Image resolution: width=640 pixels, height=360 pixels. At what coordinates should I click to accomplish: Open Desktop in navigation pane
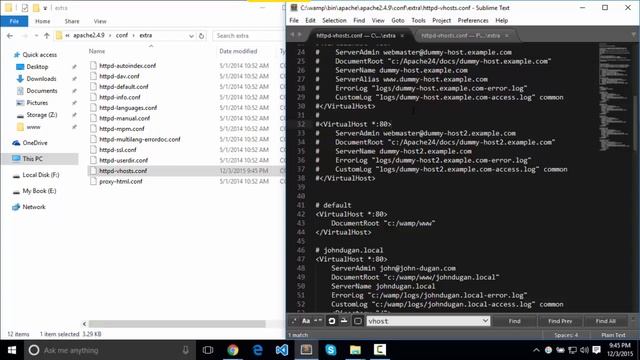click(x=37, y=67)
